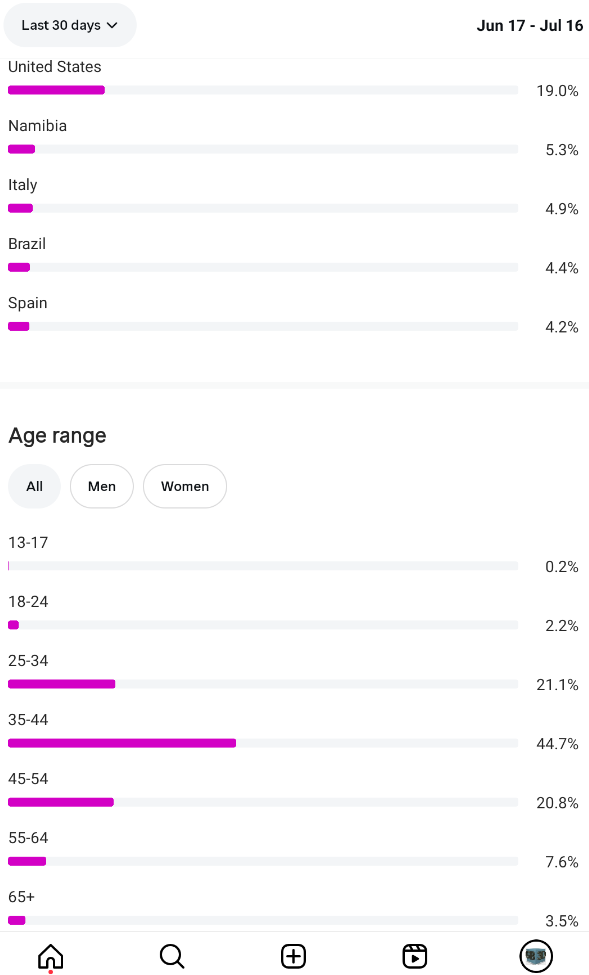Screen dimensions: 589x975
Task: Select the Namibia country row
Action: click(x=294, y=138)
